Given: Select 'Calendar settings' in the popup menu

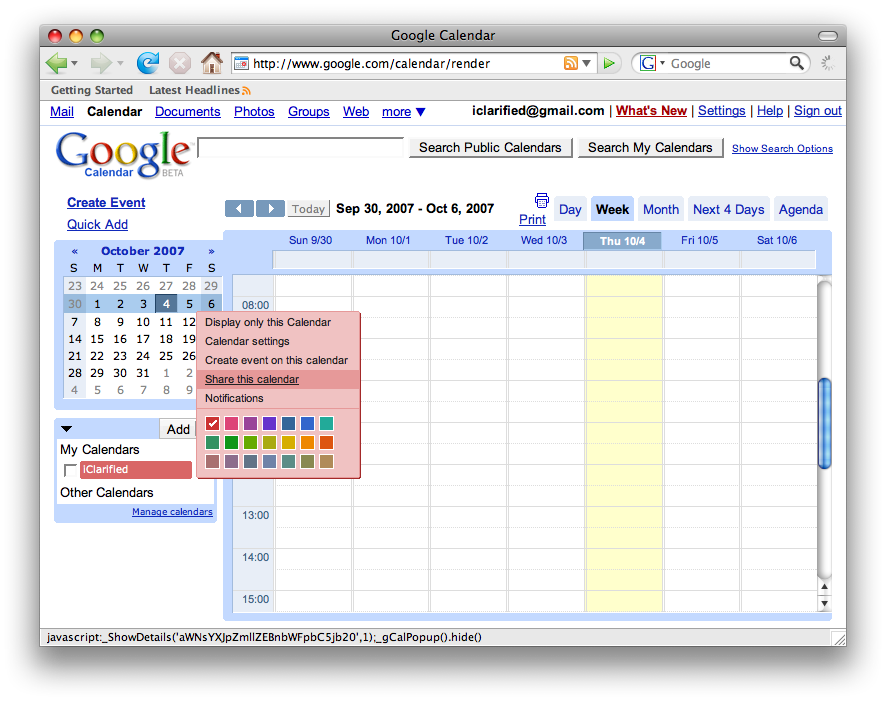Looking at the screenshot, I should pyautogui.click(x=247, y=341).
